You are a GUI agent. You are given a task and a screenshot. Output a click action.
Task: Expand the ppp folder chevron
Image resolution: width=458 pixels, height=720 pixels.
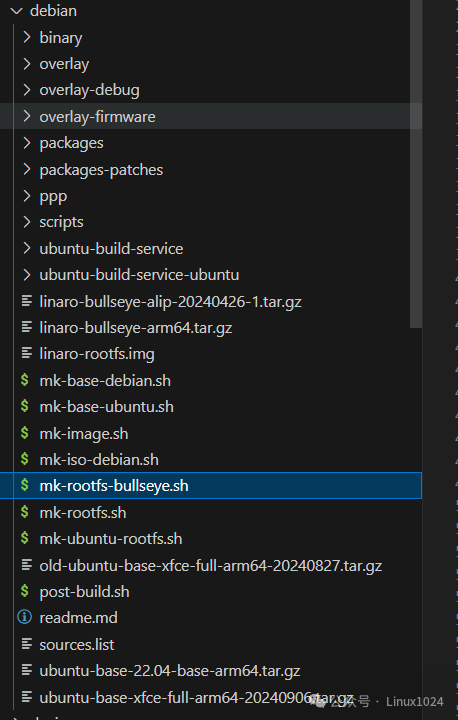point(27,196)
